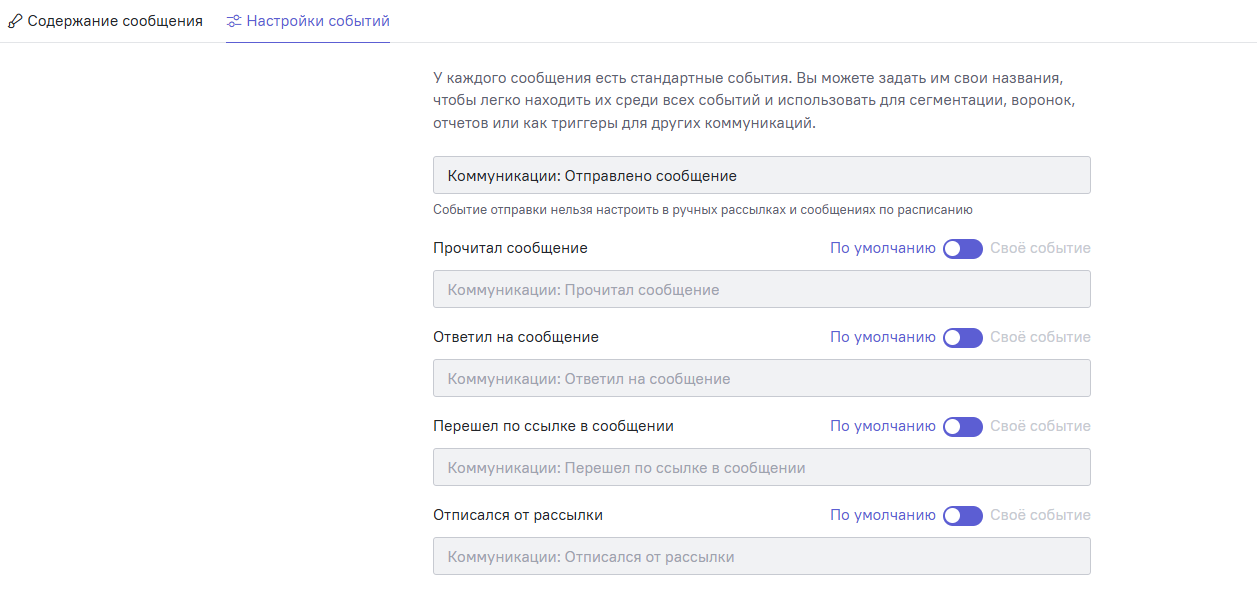This screenshot has height=592, width=1257.
Task: Click the Отправлено сообщение event field
Action: click(762, 175)
